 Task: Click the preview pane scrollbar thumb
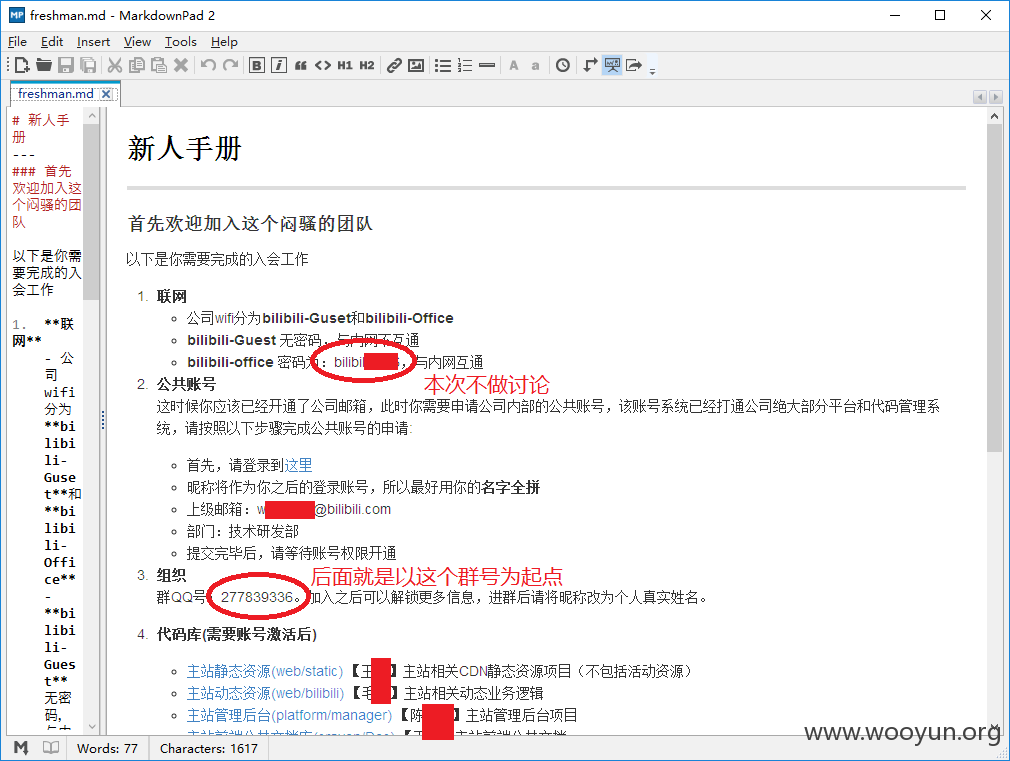point(995,288)
